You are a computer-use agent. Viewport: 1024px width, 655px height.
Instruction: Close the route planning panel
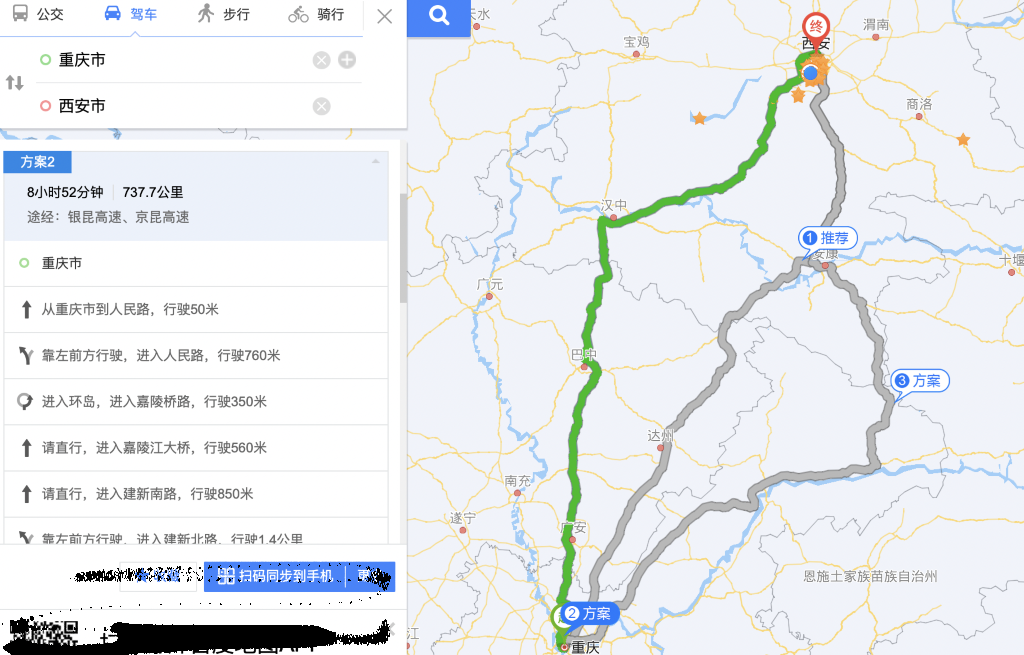tap(385, 16)
